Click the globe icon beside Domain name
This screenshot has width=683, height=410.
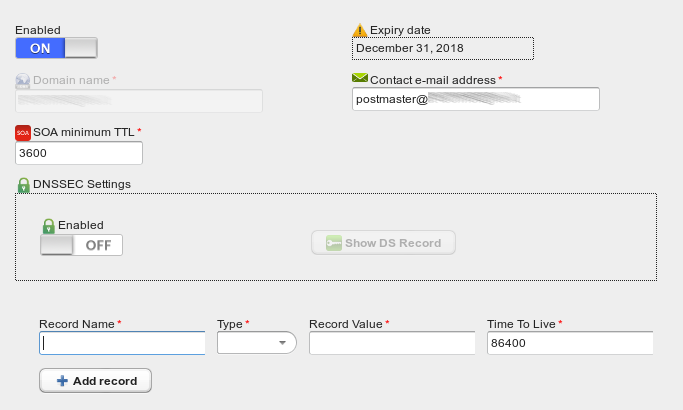click(x=23, y=81)
